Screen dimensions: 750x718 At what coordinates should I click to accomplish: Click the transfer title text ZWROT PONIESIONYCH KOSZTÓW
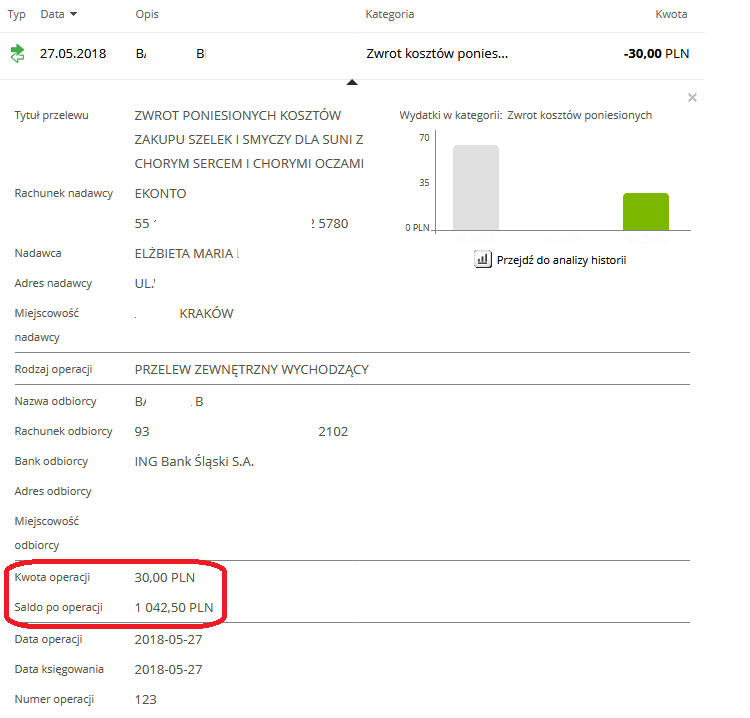tap(238, 115)
